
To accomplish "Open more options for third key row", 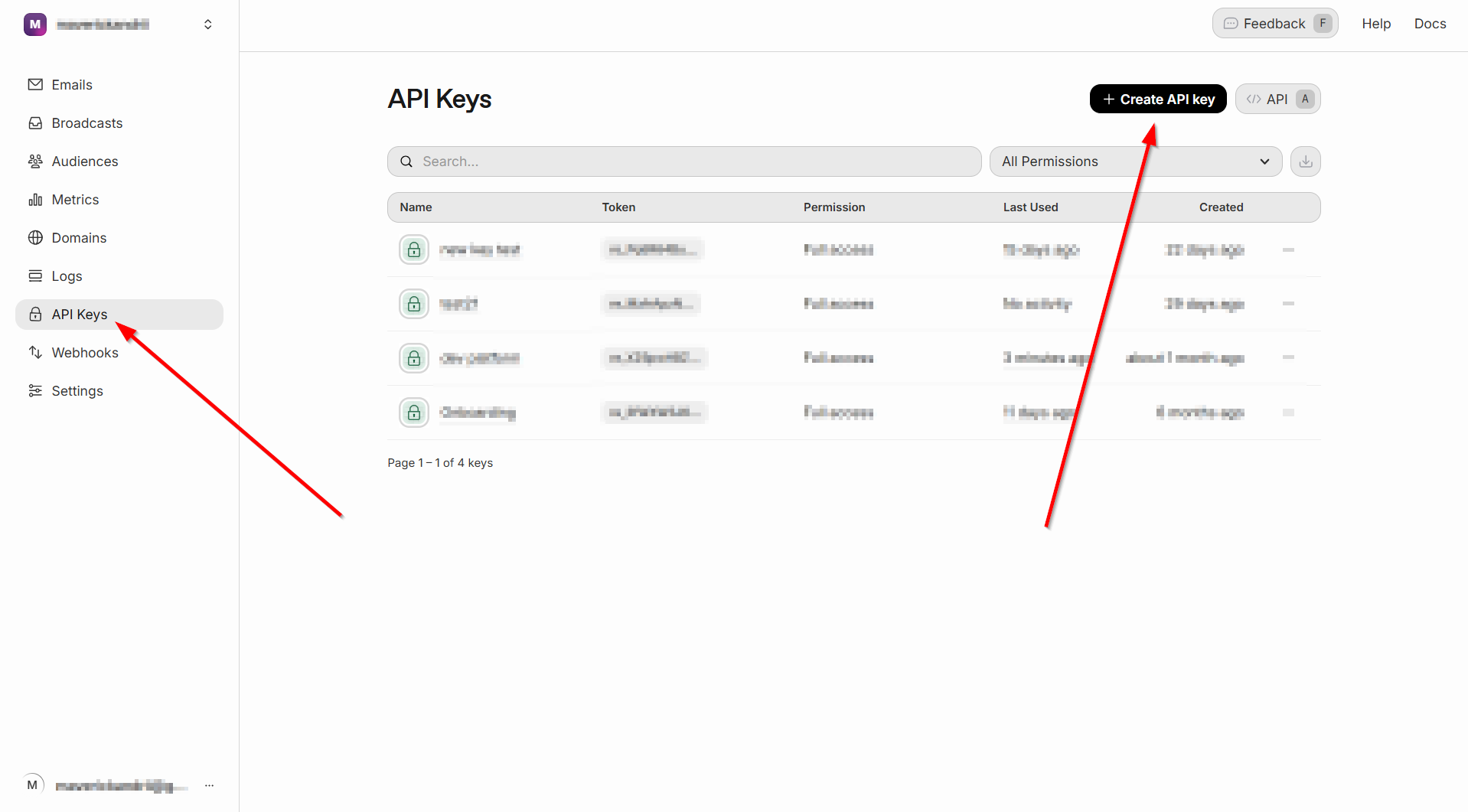I will [x=1288, y=357].
